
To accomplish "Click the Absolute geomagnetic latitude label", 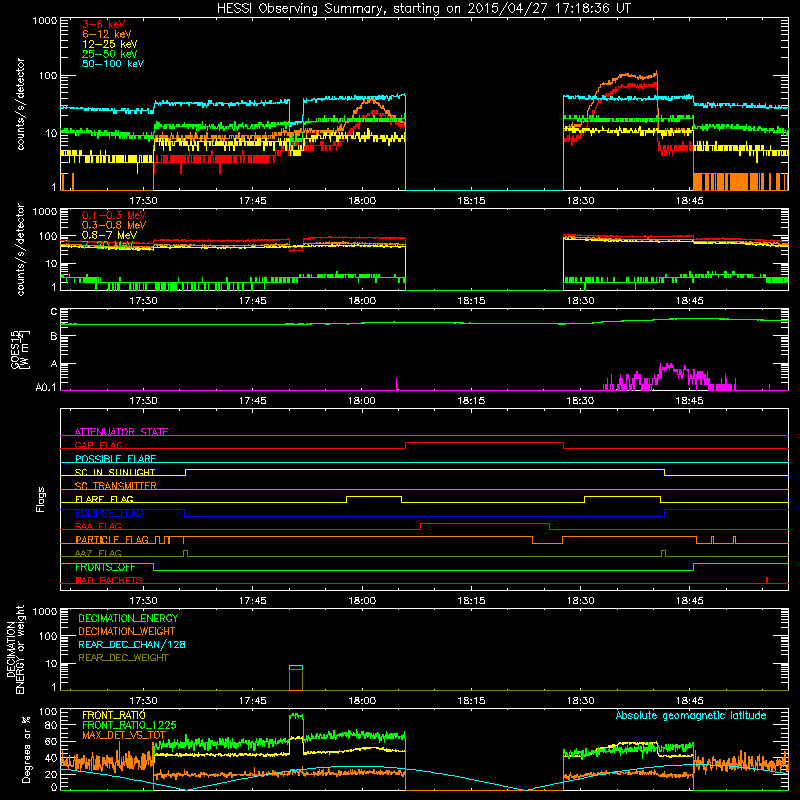I will [x=691, y=715].
